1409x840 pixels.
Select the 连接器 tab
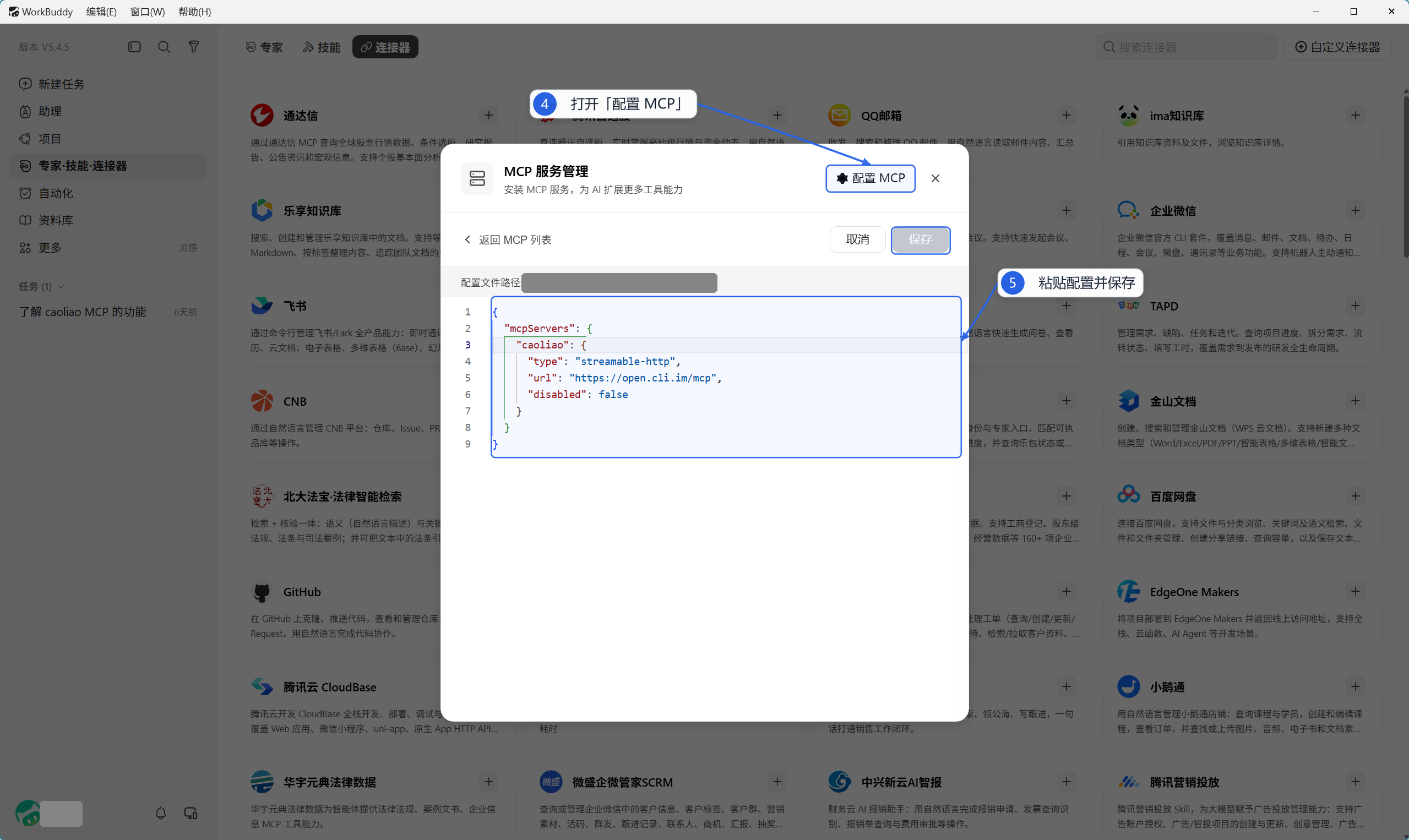click(385, 47)
